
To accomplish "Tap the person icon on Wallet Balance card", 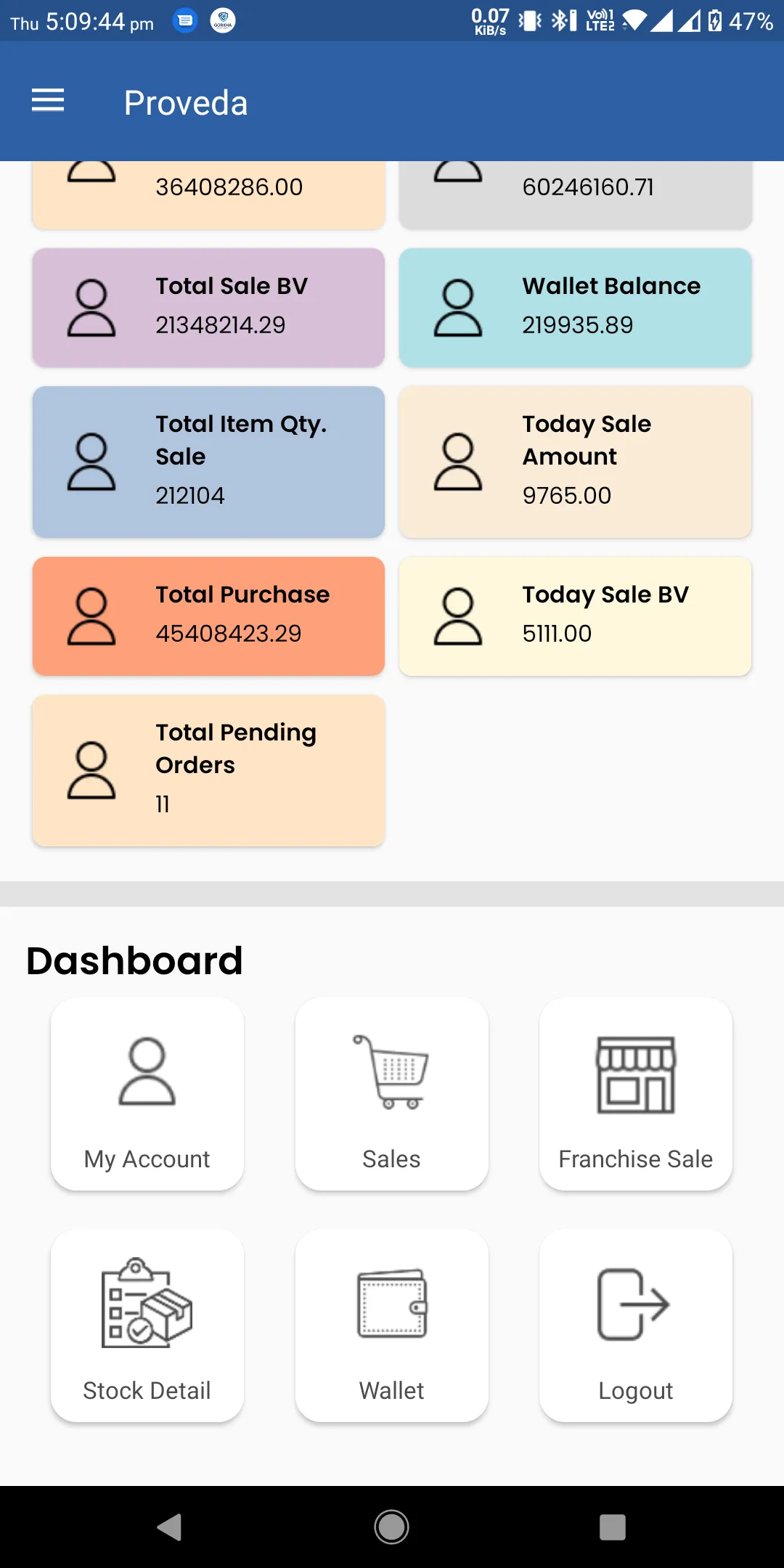I will click(458, 308).
